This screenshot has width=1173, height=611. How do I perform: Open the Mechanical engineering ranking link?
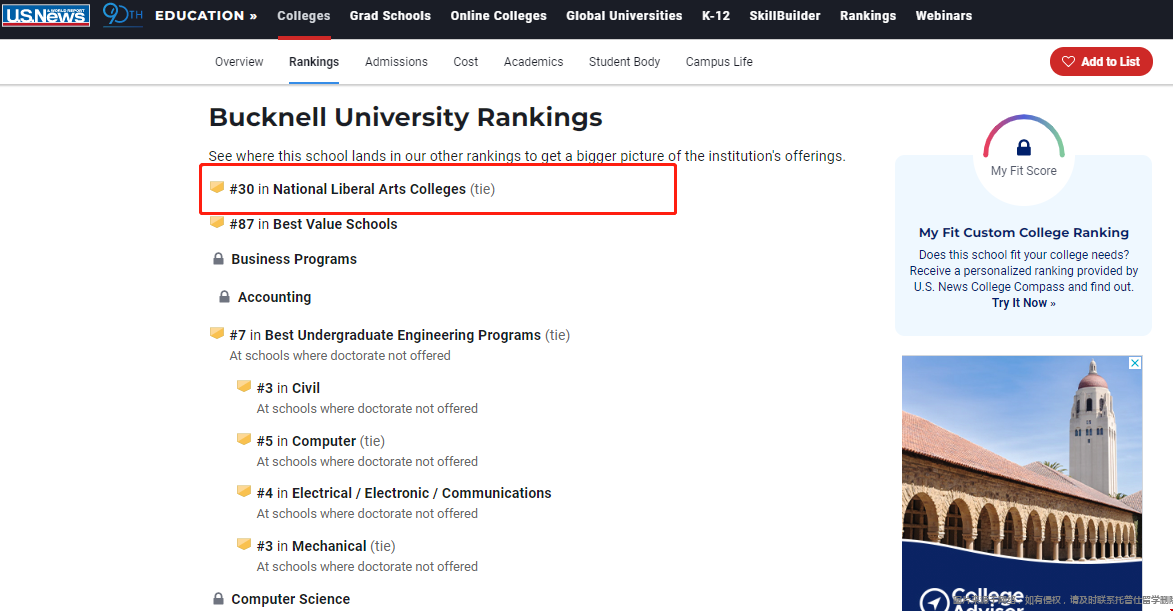click(x=329, y=547)
